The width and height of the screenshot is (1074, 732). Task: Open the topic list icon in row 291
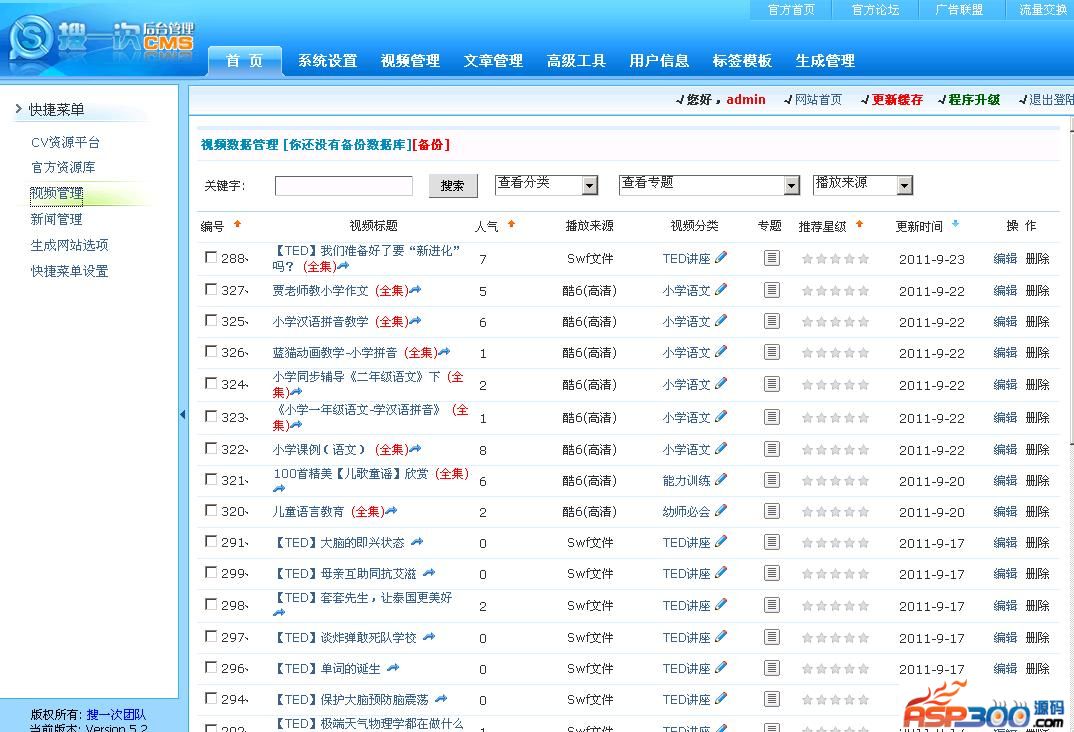coord(772,542)
